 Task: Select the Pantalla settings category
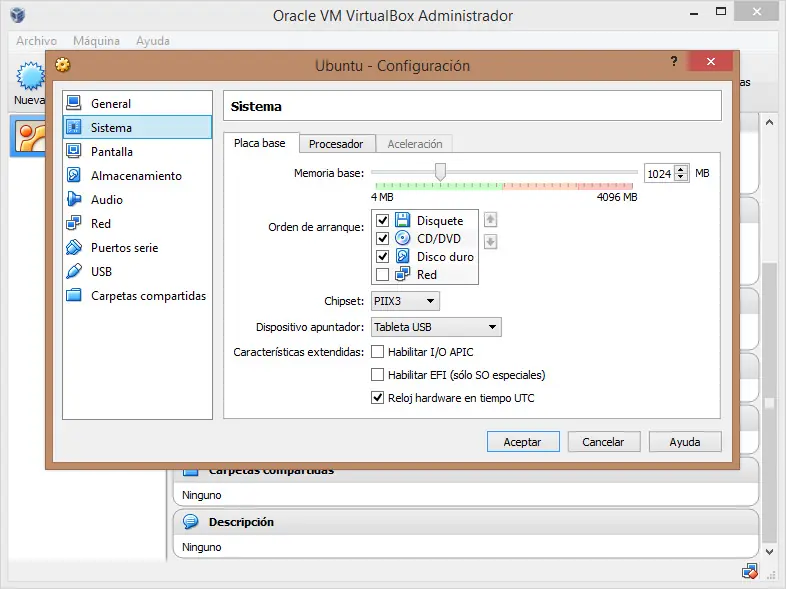(137, 151)
